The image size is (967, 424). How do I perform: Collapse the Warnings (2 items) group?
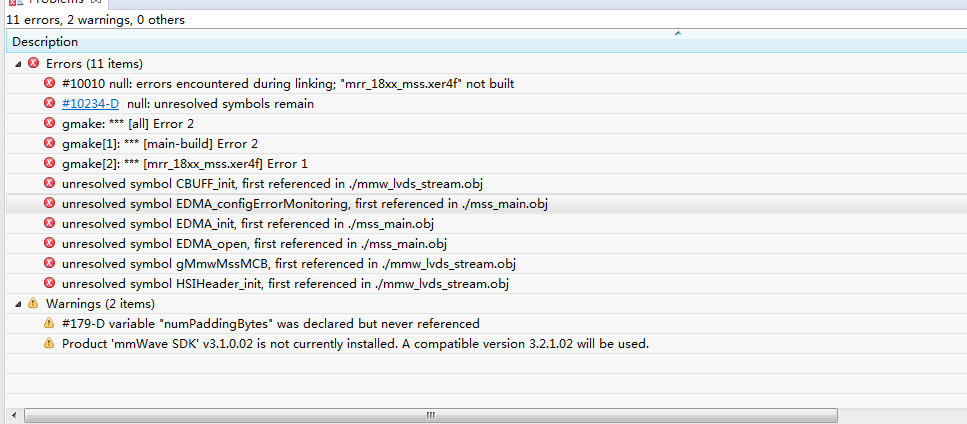pos(18,303)
